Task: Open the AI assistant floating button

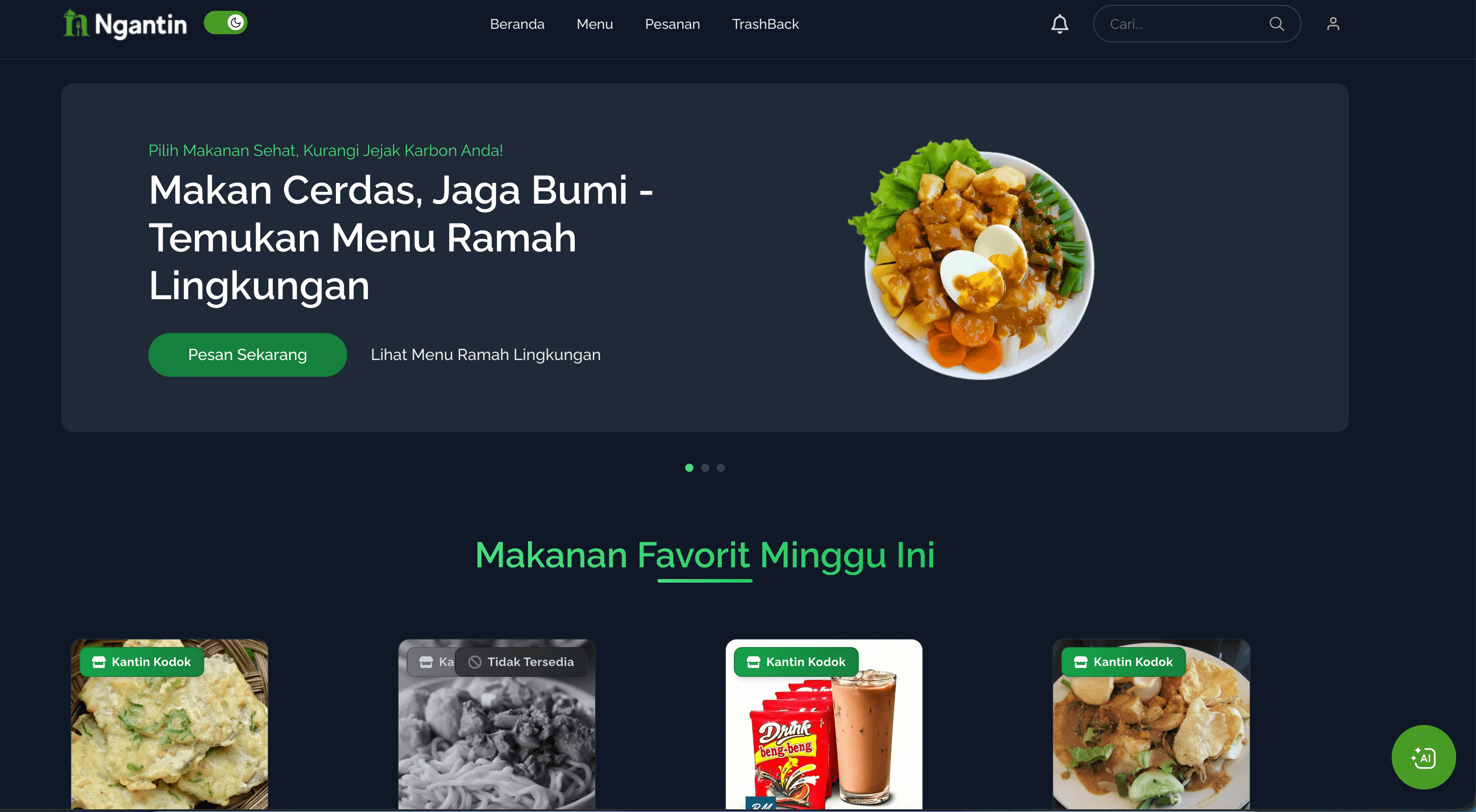Action: pyautogui.click(x=1423, y=757)
